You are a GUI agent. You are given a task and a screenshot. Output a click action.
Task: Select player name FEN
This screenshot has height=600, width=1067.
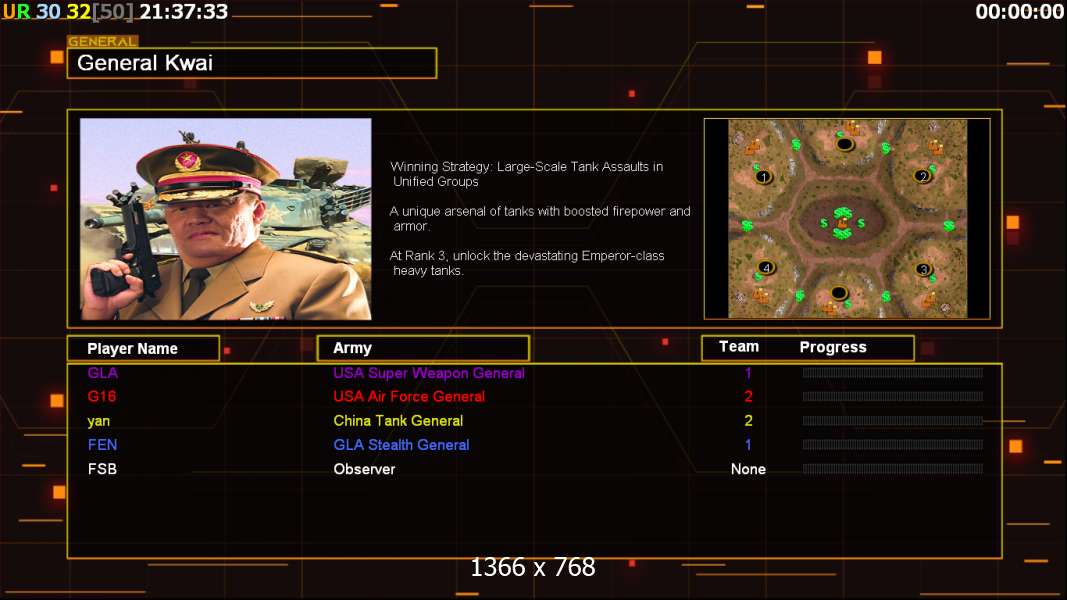point(103,445)
